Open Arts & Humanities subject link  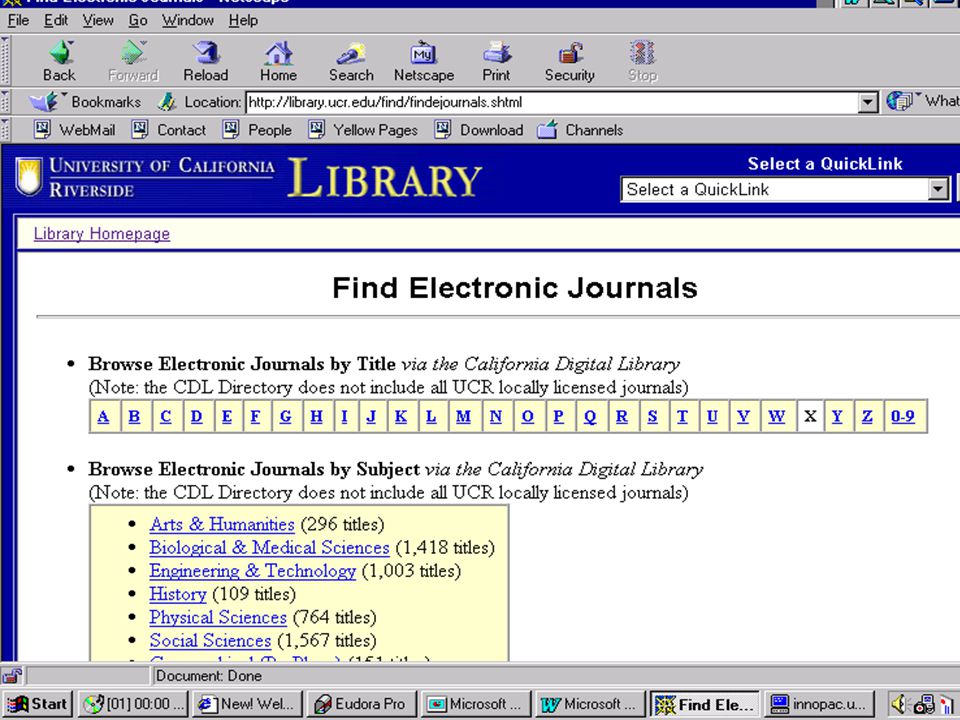(222, 524)
